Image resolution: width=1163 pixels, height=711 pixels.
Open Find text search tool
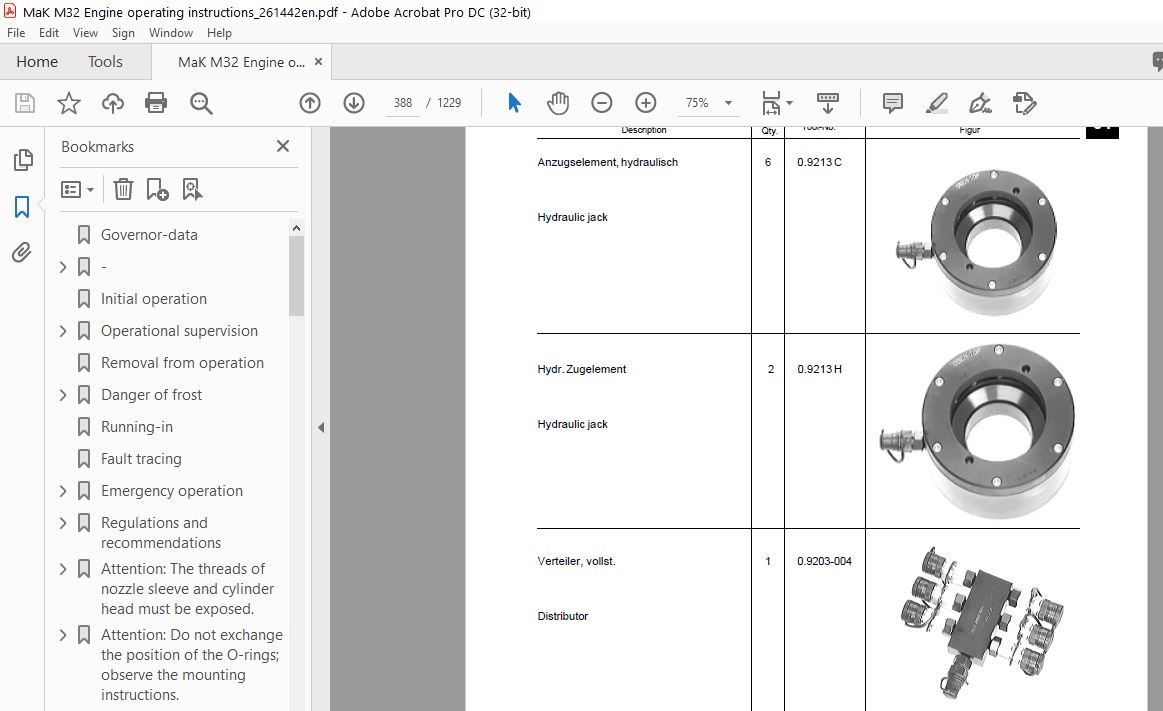[201, 103]
